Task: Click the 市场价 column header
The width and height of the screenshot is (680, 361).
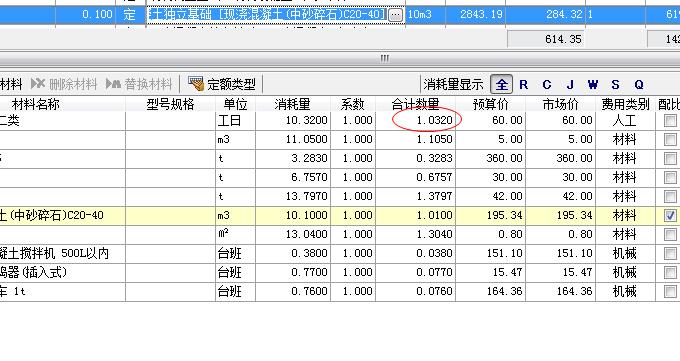Action: 560,104
